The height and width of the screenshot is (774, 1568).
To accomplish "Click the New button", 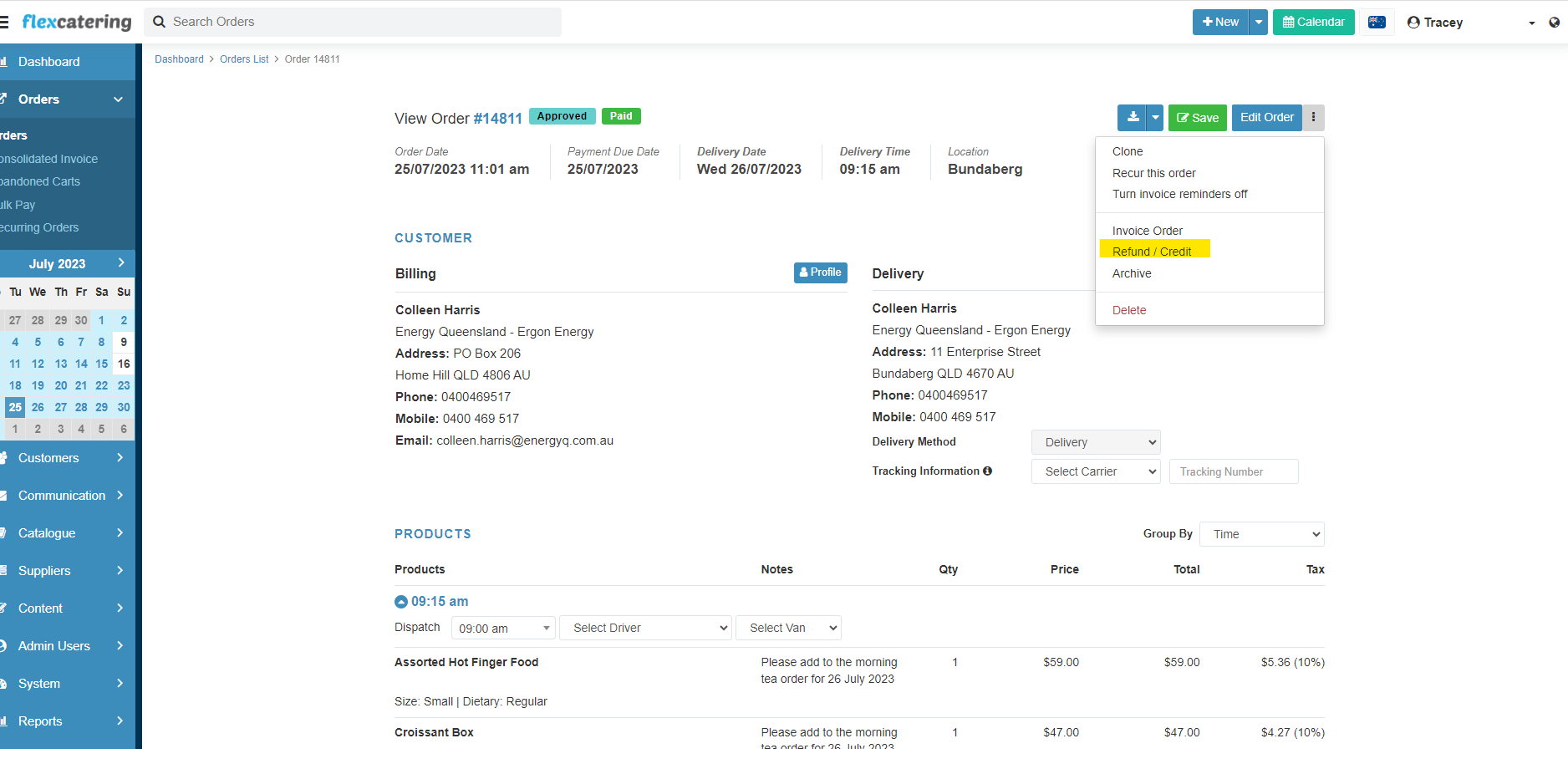I will (x=1220, y=23).
